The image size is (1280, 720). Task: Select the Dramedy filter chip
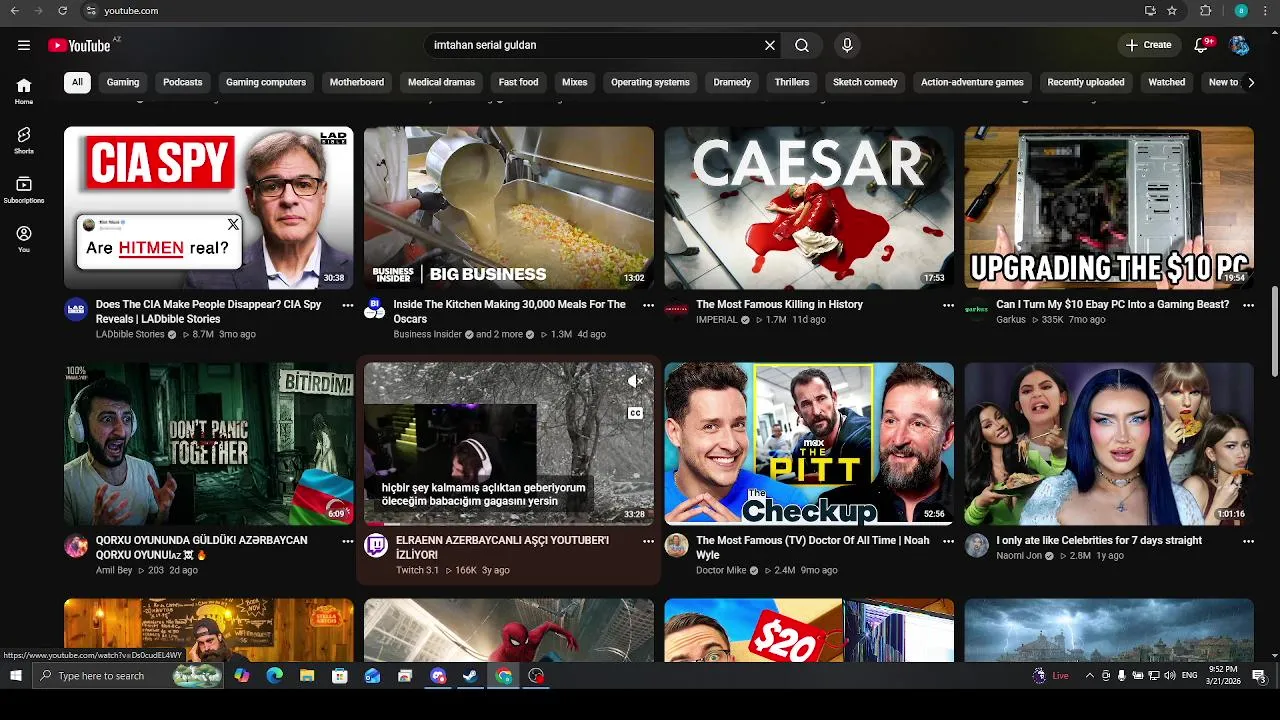click(x=732, y=82)
